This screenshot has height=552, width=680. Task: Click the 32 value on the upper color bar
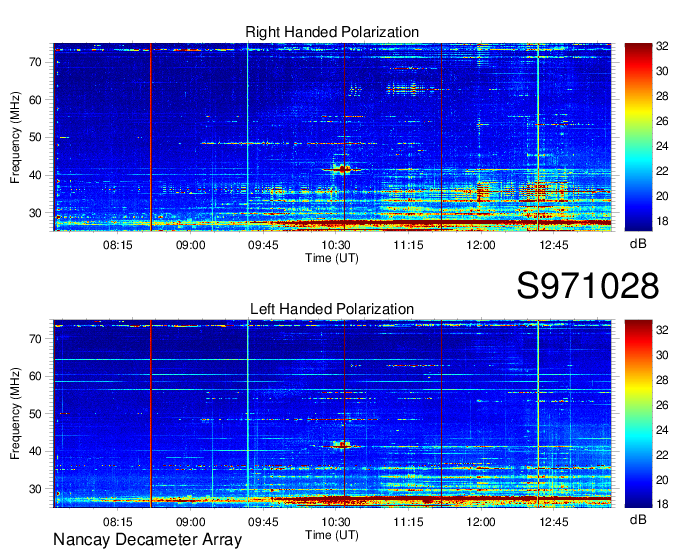pyautogui.click(x=662, y=46)
